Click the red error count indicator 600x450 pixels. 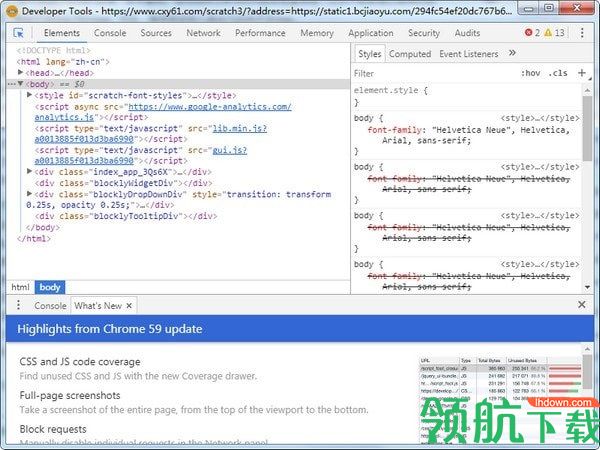point(532,33)
